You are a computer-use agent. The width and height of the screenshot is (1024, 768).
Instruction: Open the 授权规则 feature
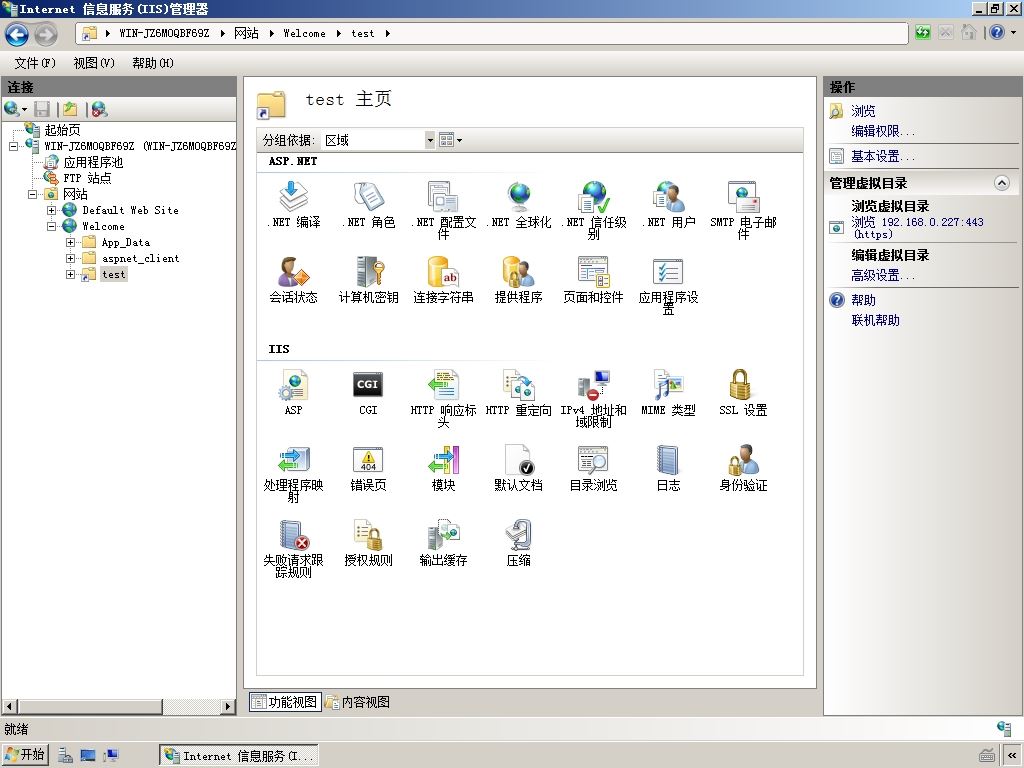tap(368, 543)
